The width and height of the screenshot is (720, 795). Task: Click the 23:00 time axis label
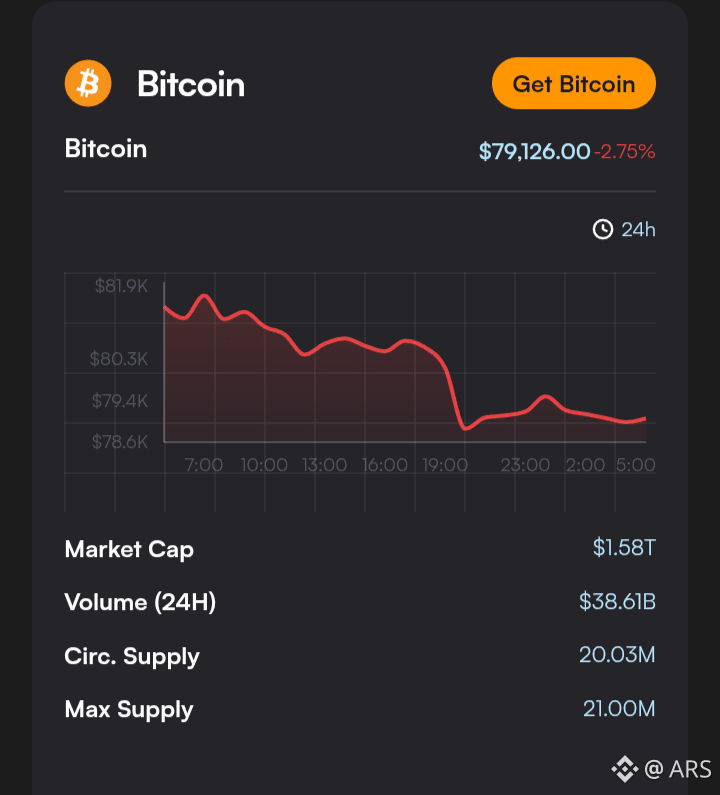525,464
